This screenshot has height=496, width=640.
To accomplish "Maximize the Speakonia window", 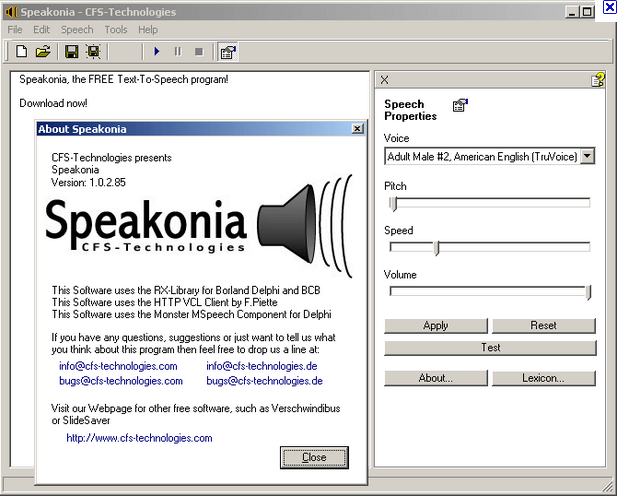I will coord(587,12).
